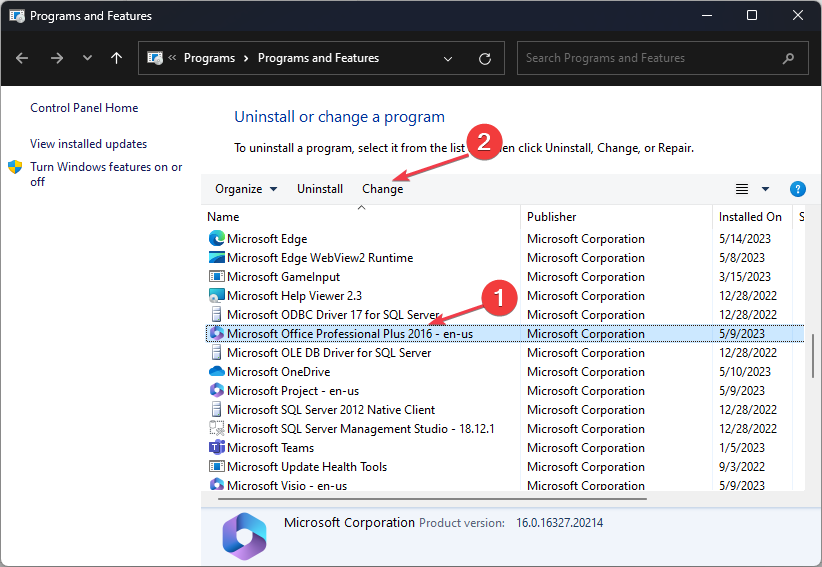Select the Microsoft Edge icon

(x=217, y=238)
